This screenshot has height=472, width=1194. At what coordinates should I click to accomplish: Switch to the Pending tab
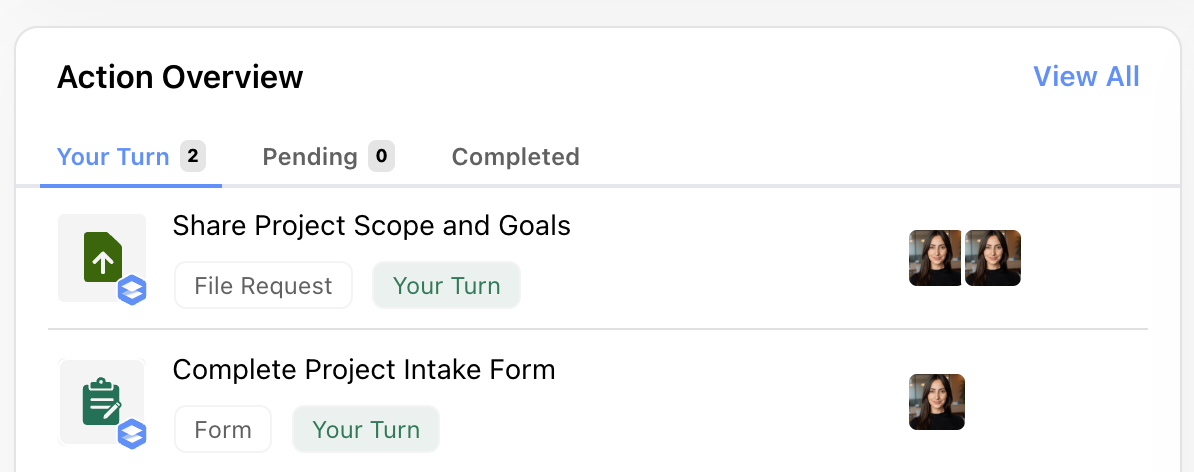(x=328, y=157)
